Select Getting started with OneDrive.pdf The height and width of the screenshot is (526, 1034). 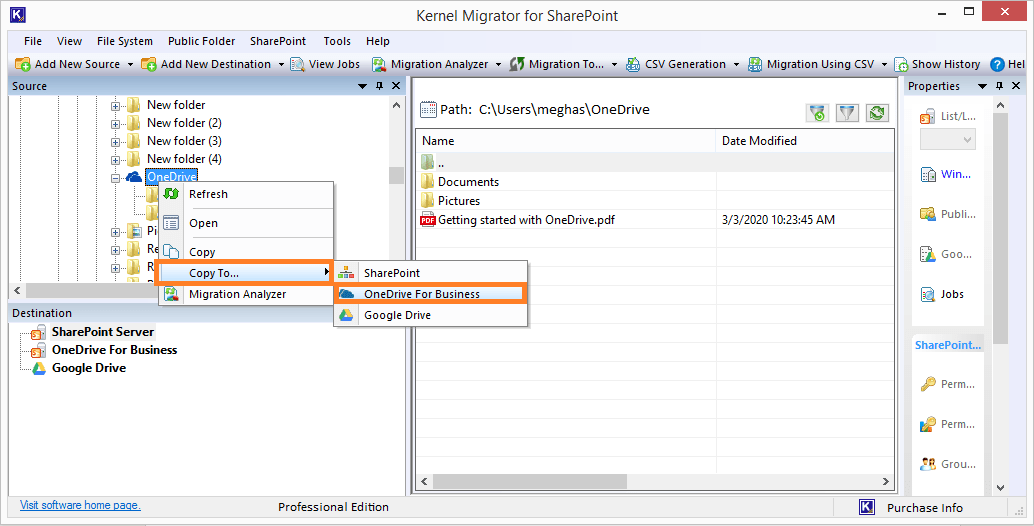[x=526, y=219]
